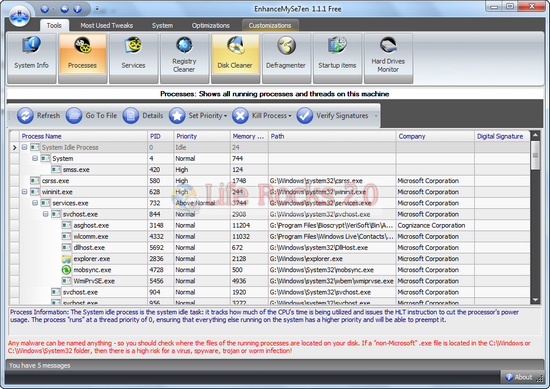
Task: Select the row indicator for System Idle Process
Action: tap(14, 147)
